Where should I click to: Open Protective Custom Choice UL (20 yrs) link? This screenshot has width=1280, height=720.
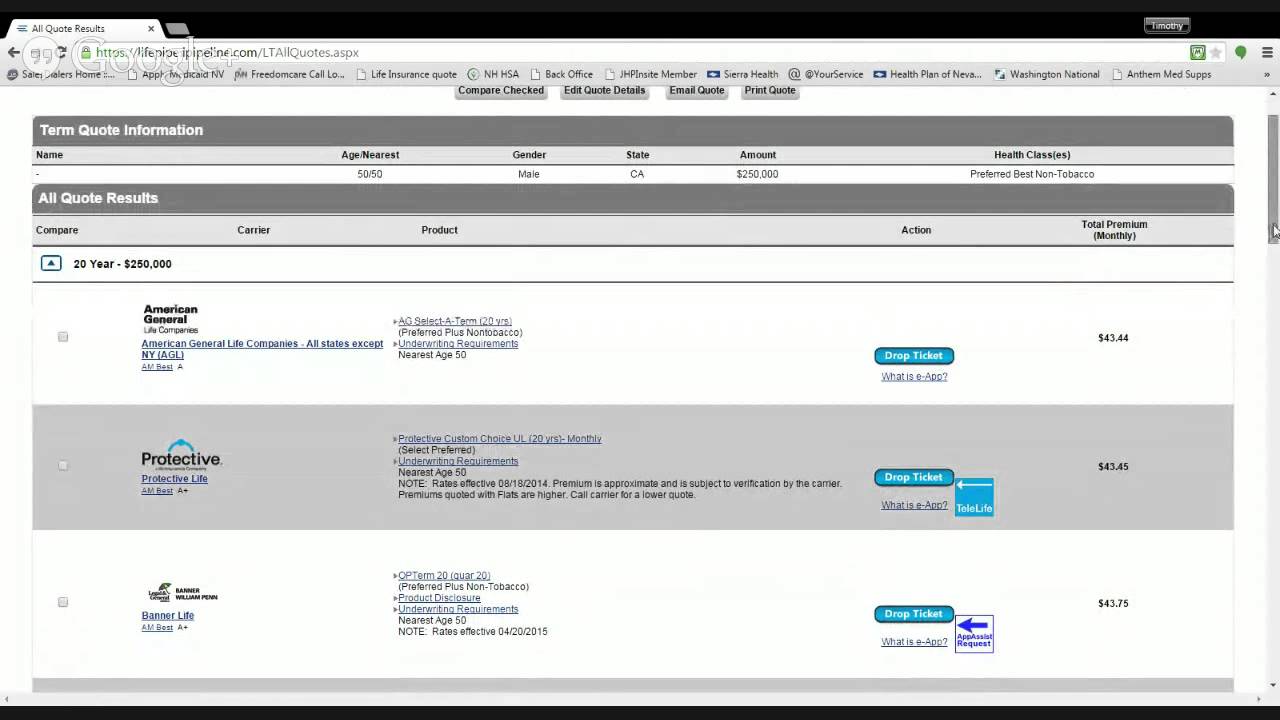(x=500, y=439)
